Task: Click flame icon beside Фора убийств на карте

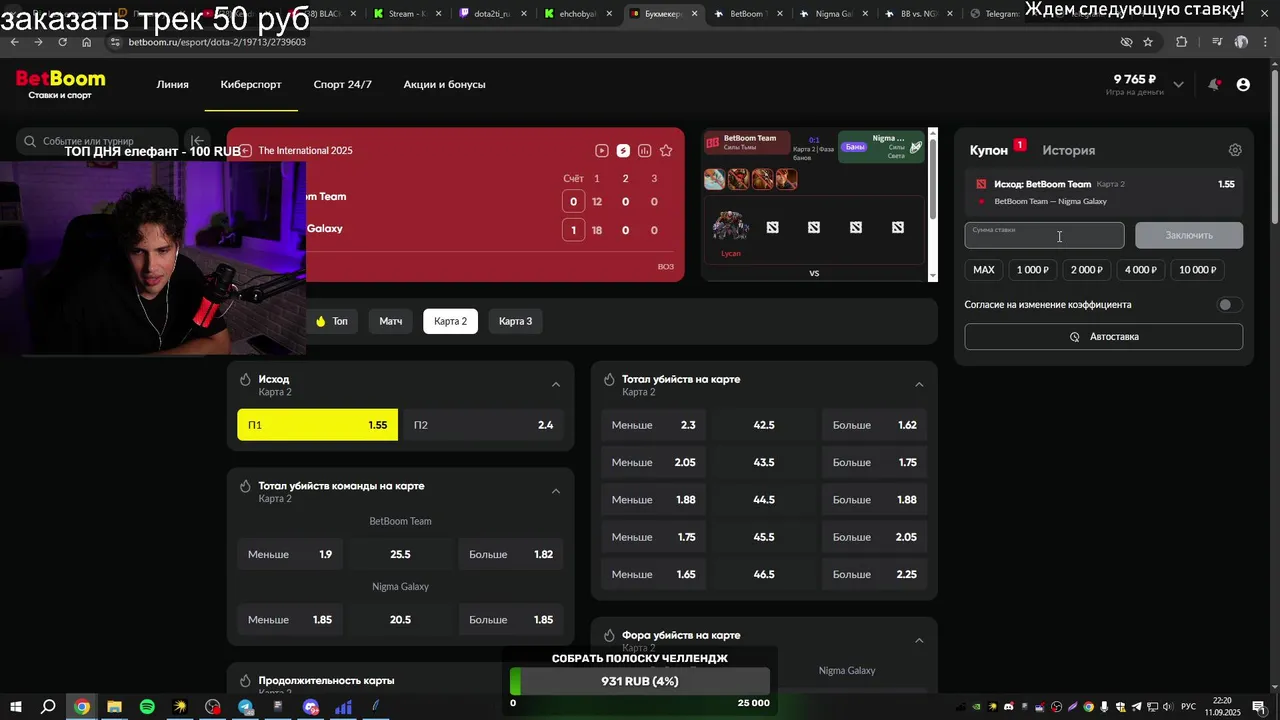Action: coord(609,636)
